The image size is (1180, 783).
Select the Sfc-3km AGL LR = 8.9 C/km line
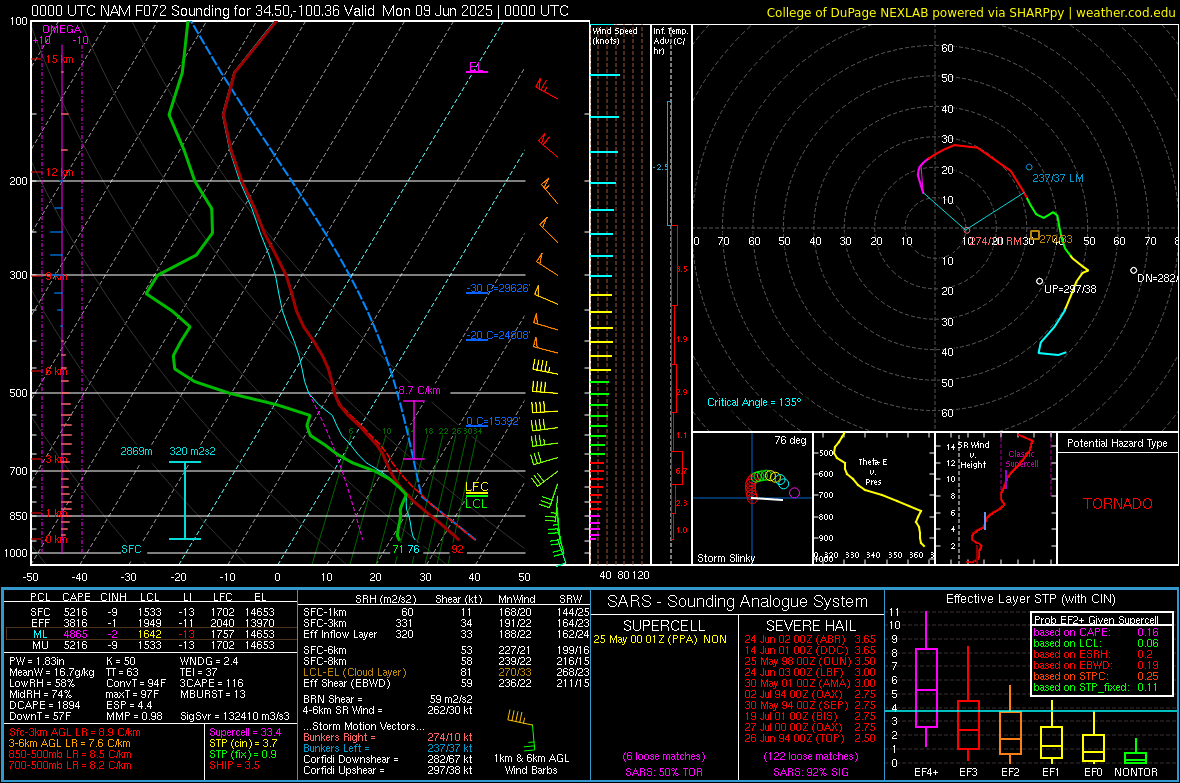click(x=75, y=732)
